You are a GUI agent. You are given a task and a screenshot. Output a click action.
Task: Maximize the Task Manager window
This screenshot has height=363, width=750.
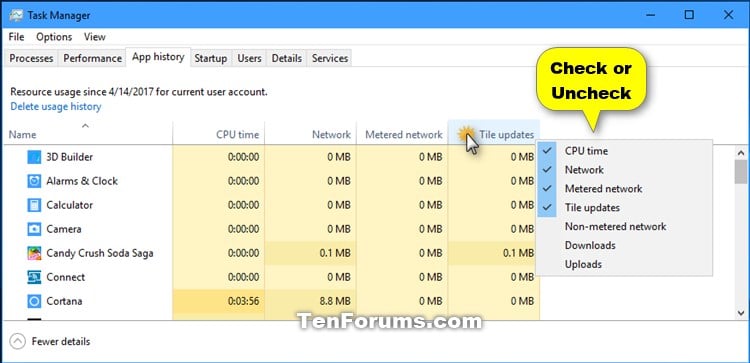point(689,15)
